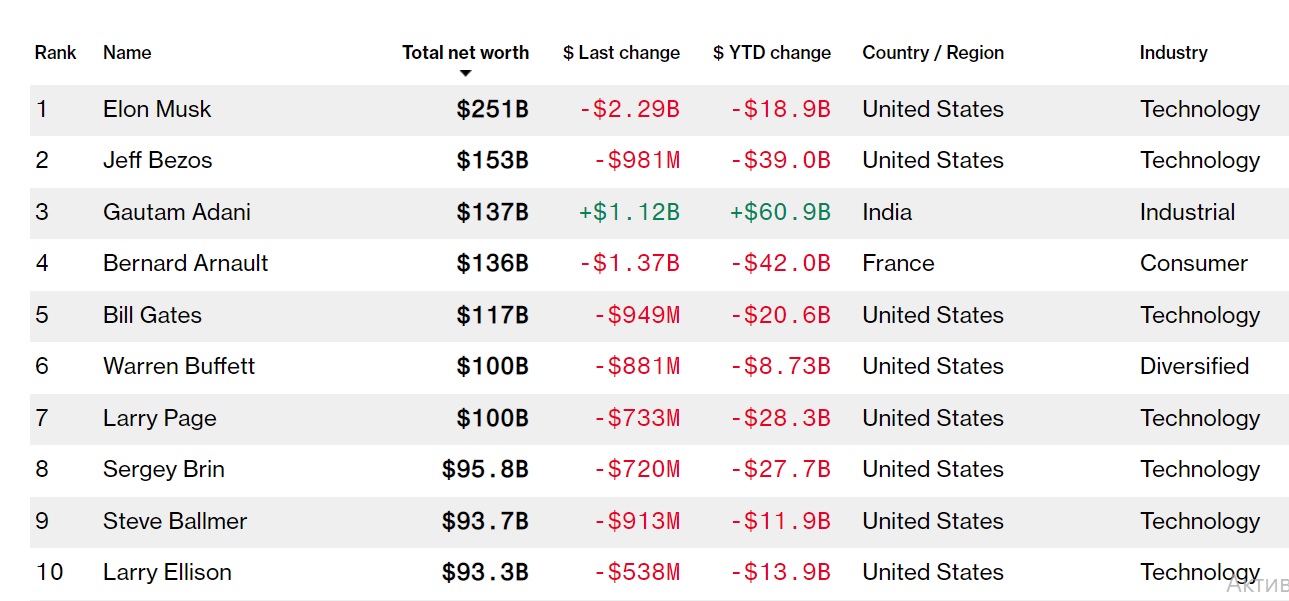1289x601 pixels.
Task: Sort table by Rank column header
Action: 55,53
